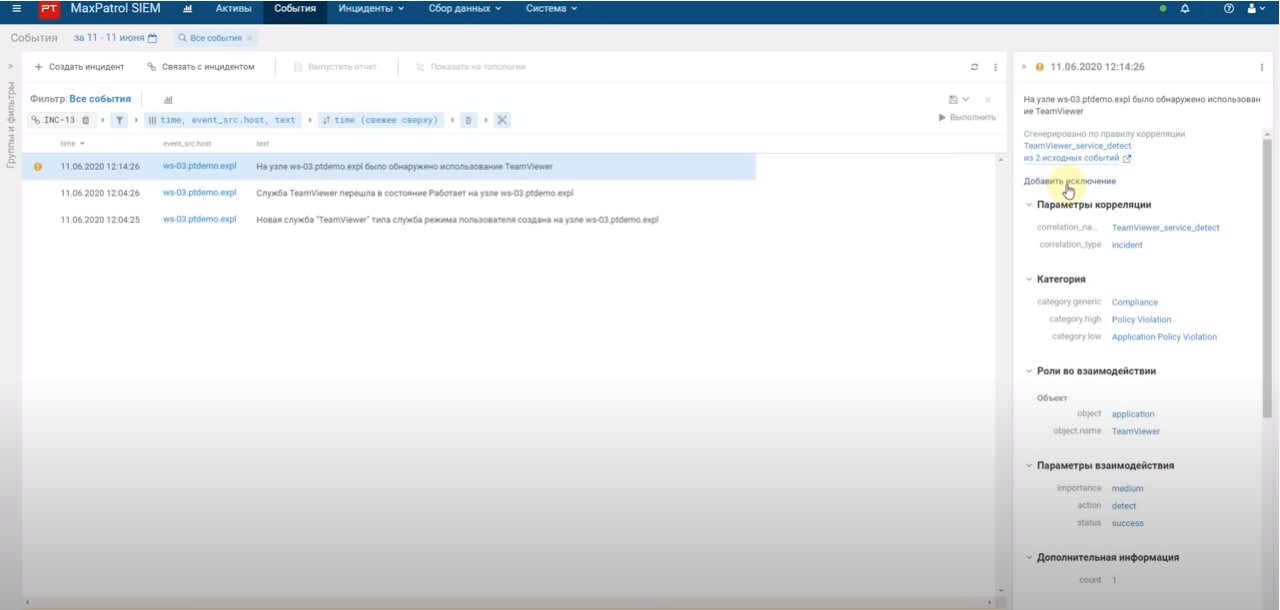Image resolution: width=1280 pixels, height=610 pixels.
Task: Click the orange warning icon in first row
Action: click(38, 167)
